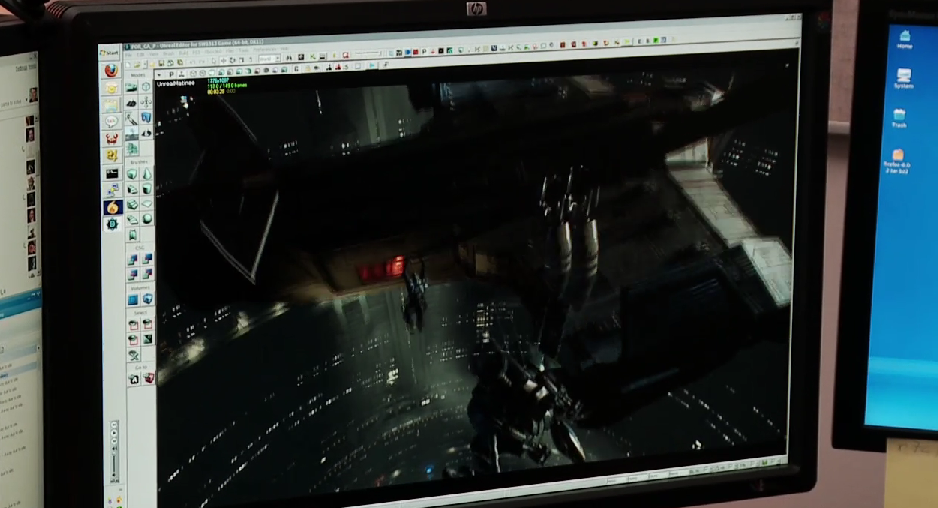This screenshot has width=938, height=508.
Task: Choose the Cone brush builder
Action: [147, 175]
